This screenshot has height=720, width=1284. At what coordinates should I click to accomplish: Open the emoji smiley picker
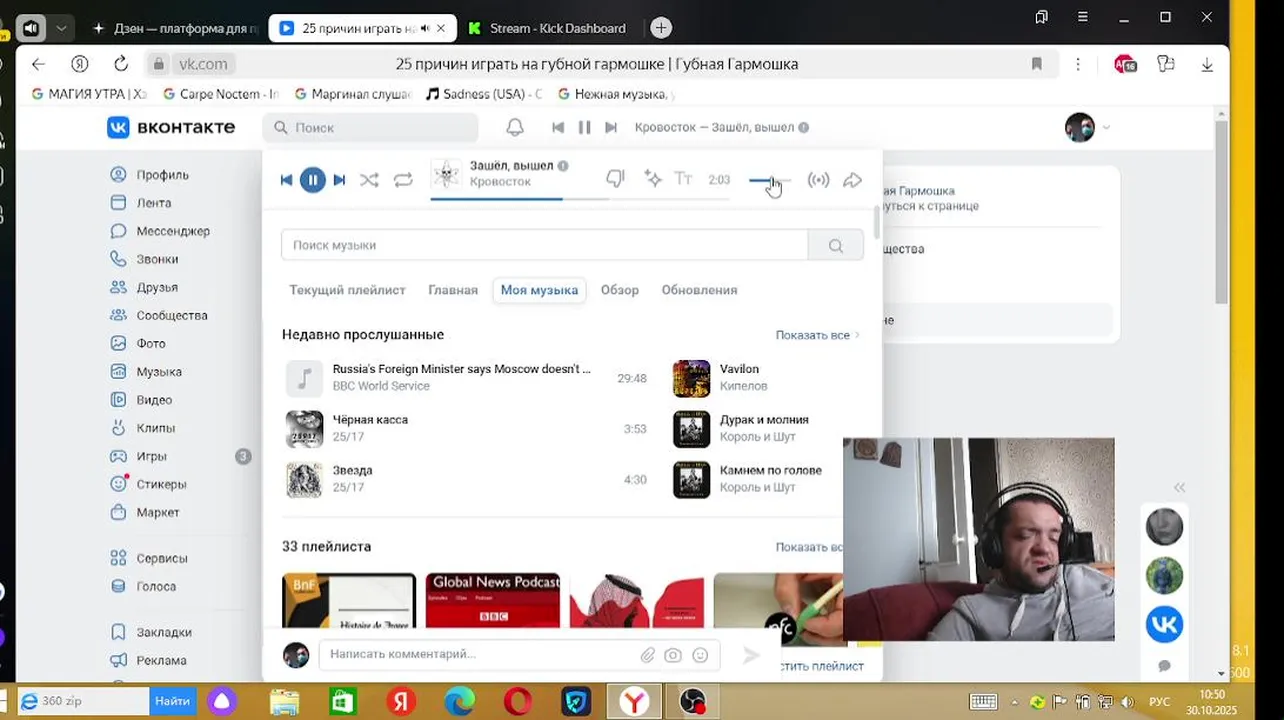tap(700, 655)
